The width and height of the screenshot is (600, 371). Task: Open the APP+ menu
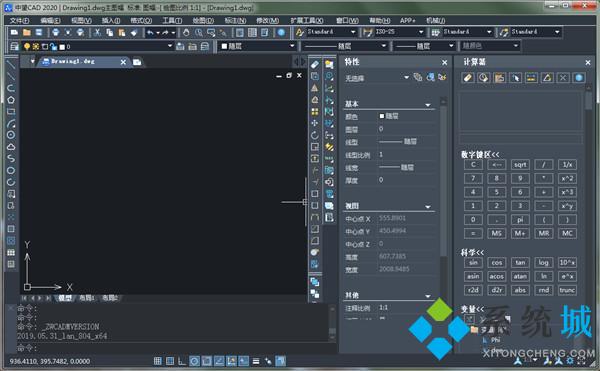(x=408, y=20)
